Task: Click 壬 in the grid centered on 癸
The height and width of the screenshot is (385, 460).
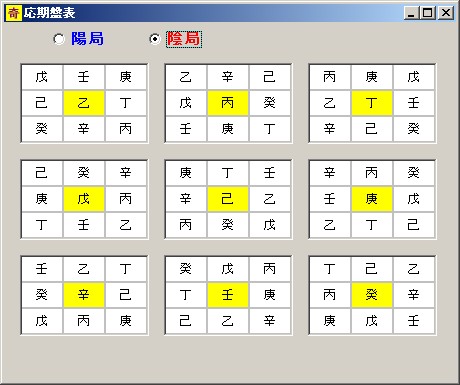Action: click(414, 321)
